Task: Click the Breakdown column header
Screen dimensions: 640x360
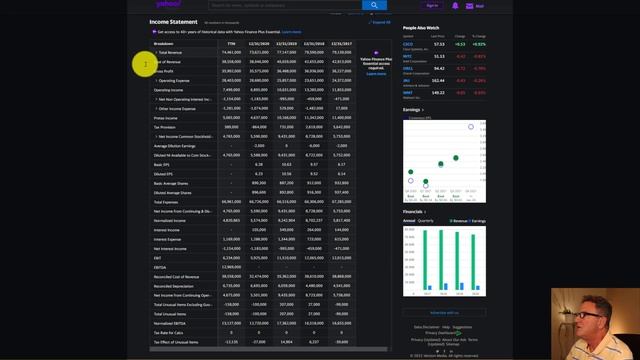Action: (163, 44)
